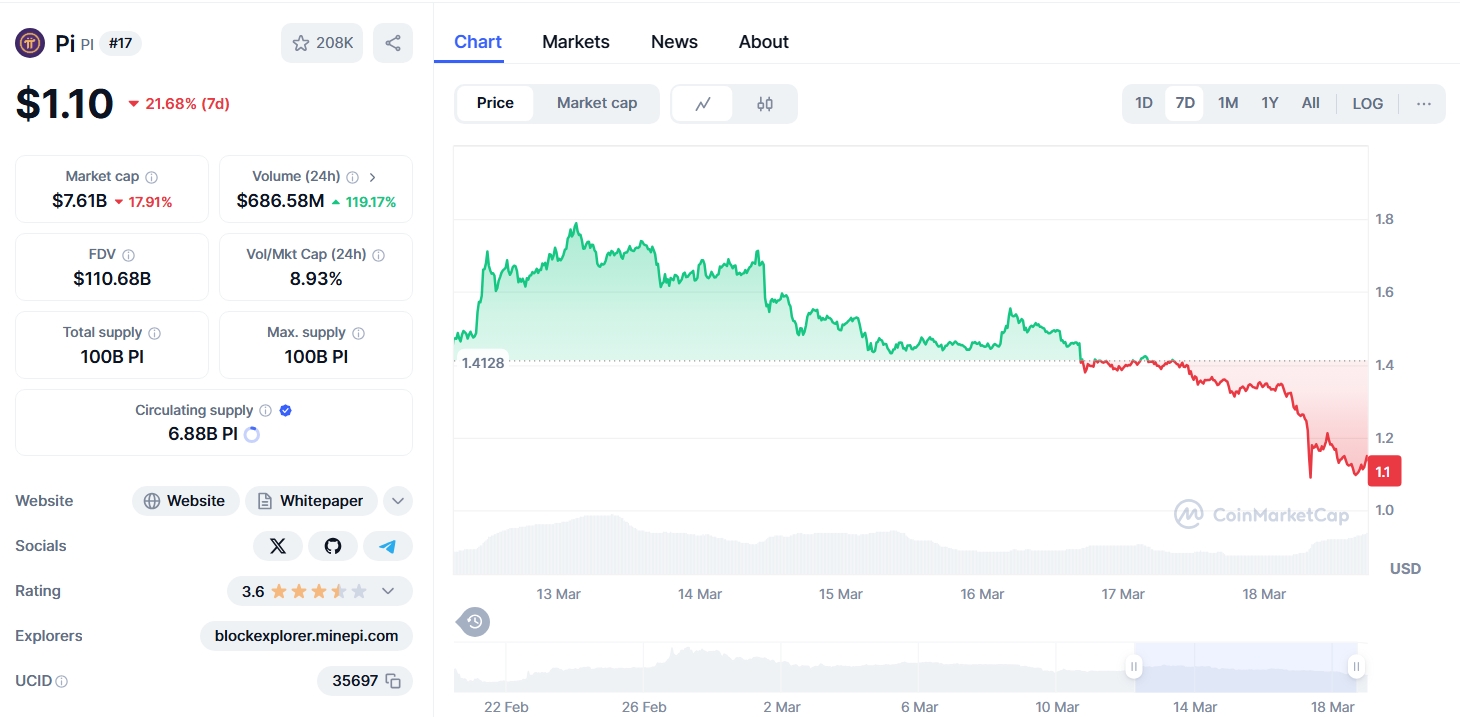This screenshot has width=1460, height=717.
Task: Click the Total supply info icon
Action: coord(154,333)
